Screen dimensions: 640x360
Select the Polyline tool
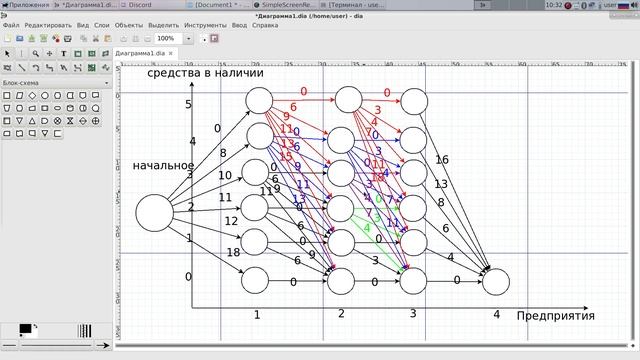pos(64,67)
